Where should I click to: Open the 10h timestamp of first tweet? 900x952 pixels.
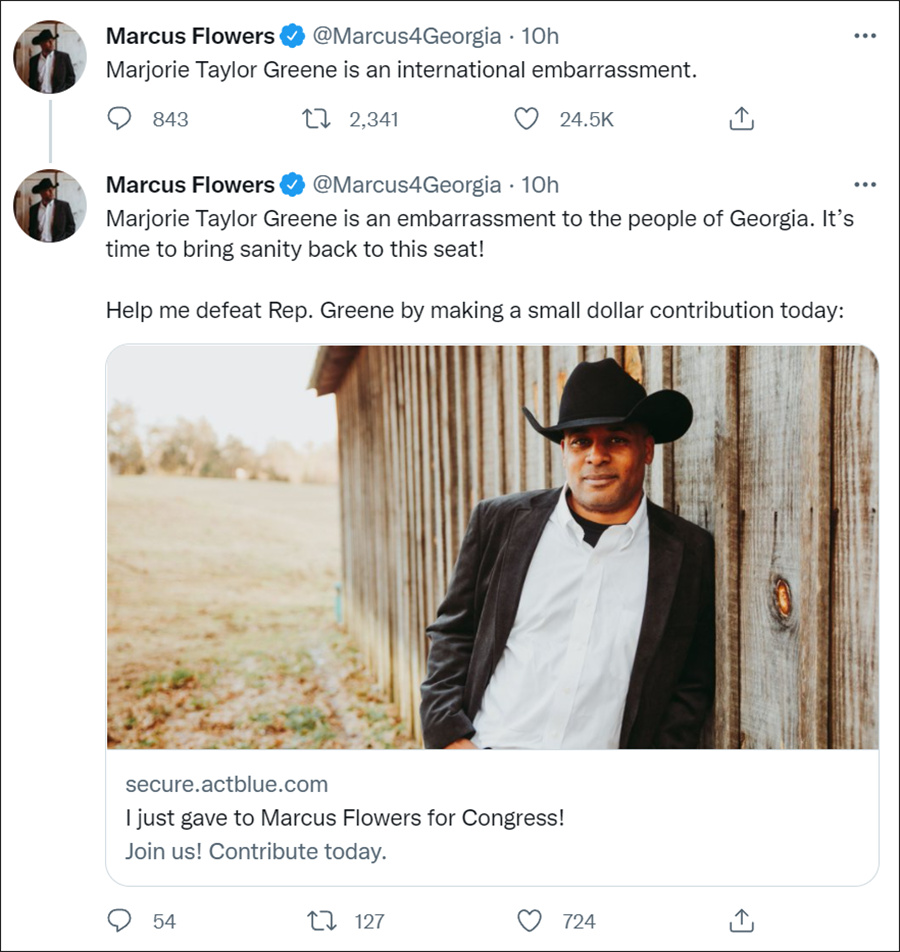click(x=540, y=36)
